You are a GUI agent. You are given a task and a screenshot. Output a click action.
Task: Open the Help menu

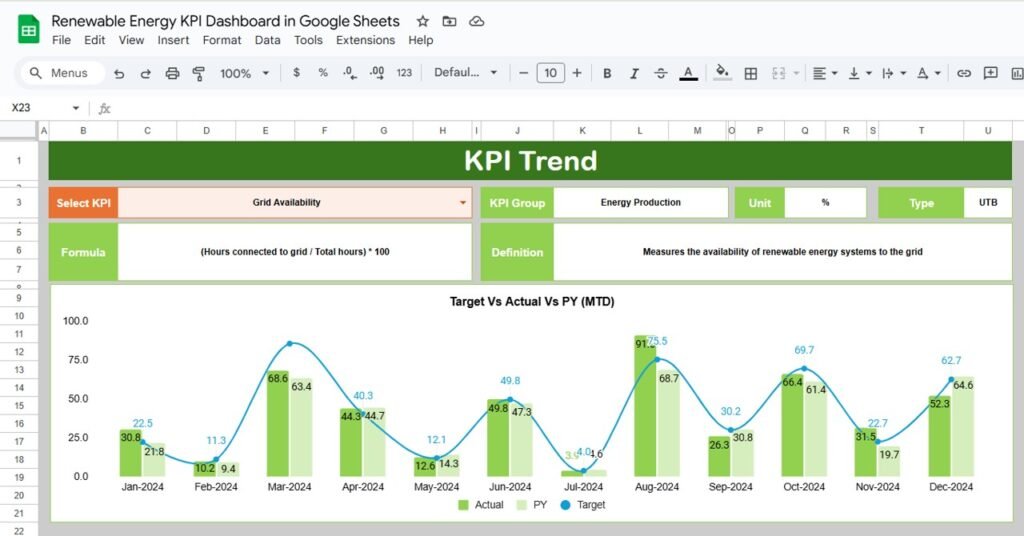click(x=421, y=40)
